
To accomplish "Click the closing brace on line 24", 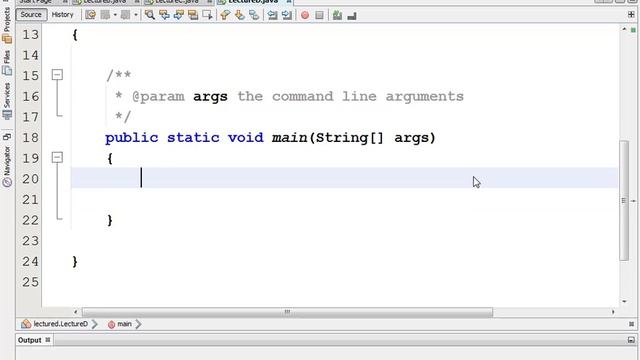I will pyautogui.click(x=75, y=262).
